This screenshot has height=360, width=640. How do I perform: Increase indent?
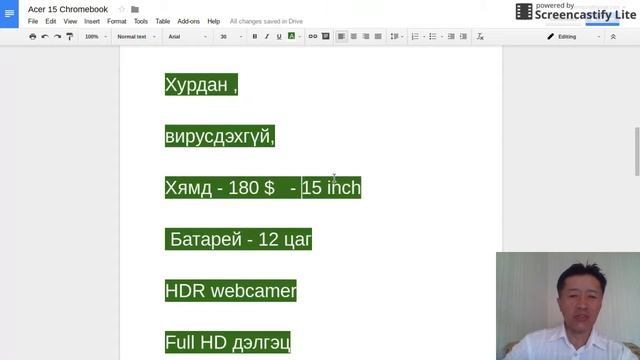click(463, 37)
